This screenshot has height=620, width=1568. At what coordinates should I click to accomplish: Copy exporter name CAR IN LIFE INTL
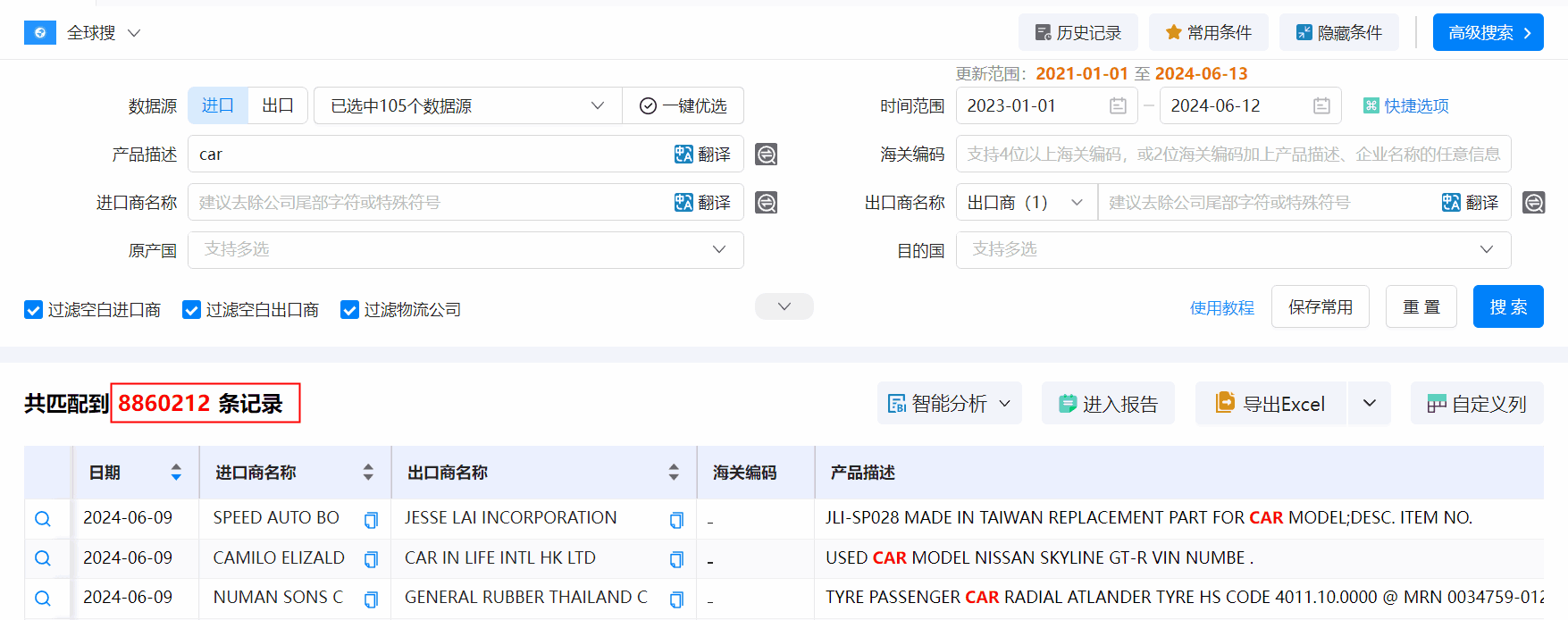[676, 559]
